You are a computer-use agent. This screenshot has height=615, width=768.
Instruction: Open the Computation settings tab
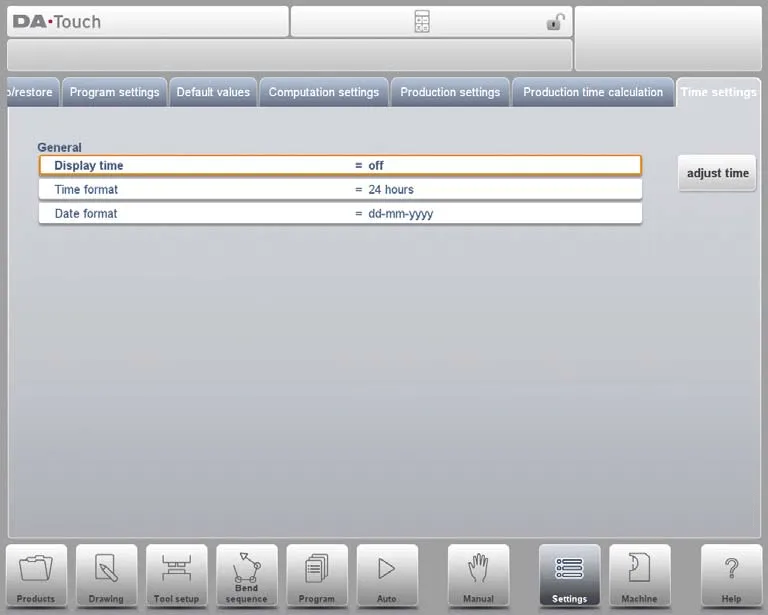click(x=323, y=92)
